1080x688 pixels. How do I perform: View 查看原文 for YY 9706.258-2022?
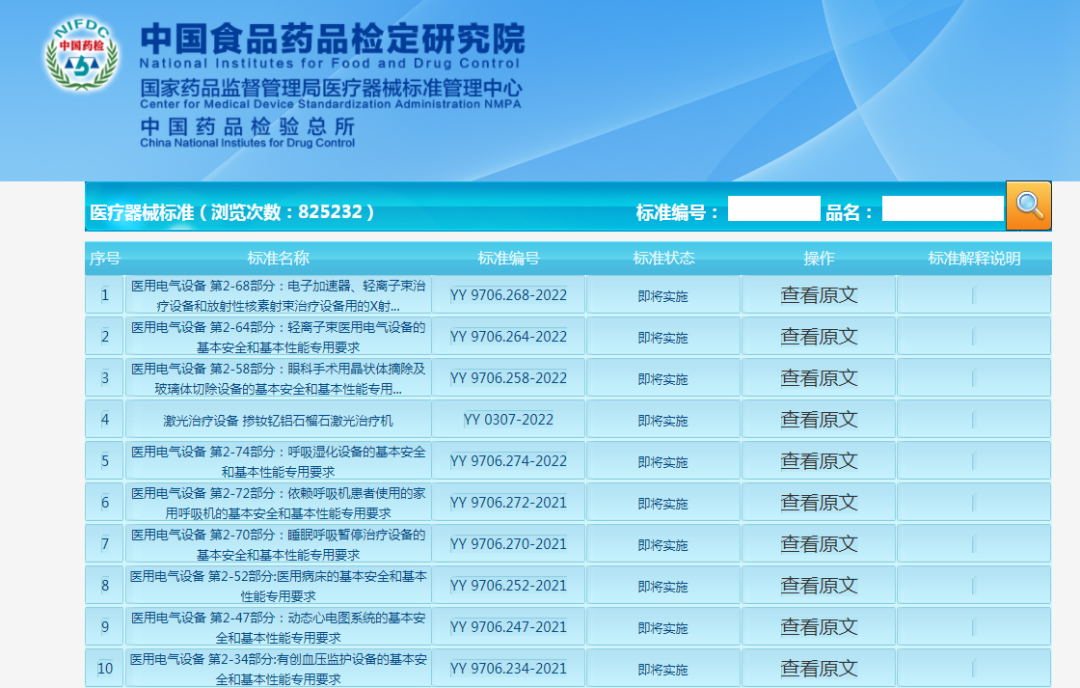819,378
